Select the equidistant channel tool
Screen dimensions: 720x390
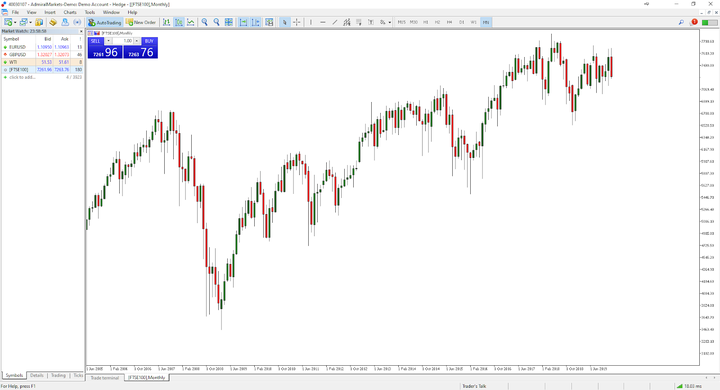tap(347, 22)
